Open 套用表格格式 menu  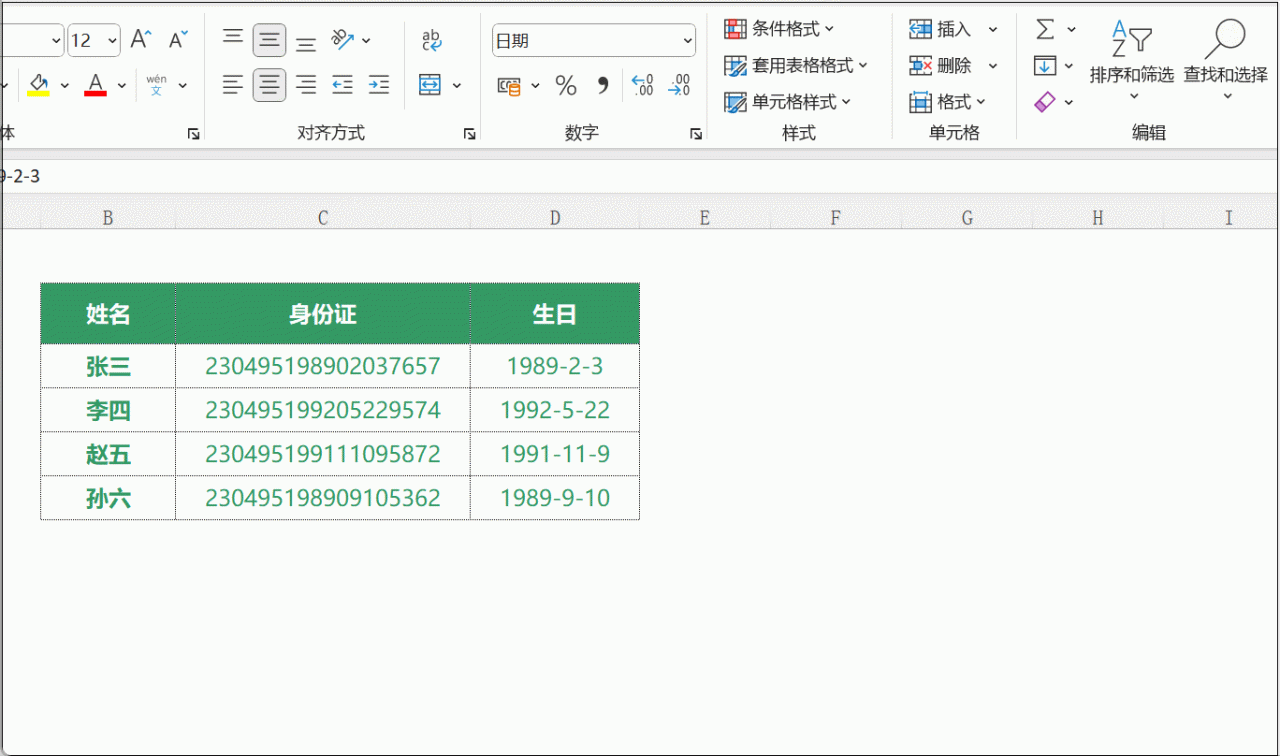tap(796, 65)
